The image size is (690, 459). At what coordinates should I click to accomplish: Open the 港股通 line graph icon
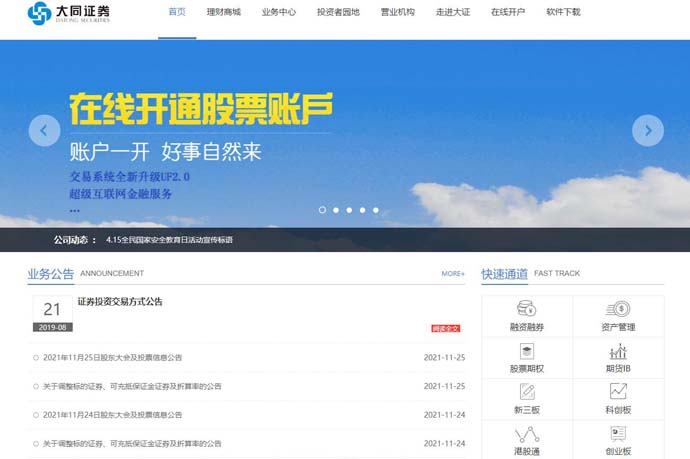(x=527, y=434)
